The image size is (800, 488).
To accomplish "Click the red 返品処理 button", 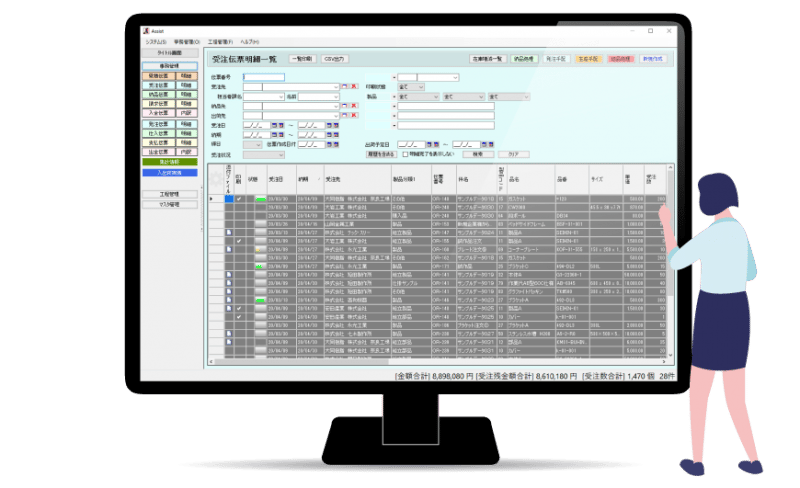I will click(620, 59).
